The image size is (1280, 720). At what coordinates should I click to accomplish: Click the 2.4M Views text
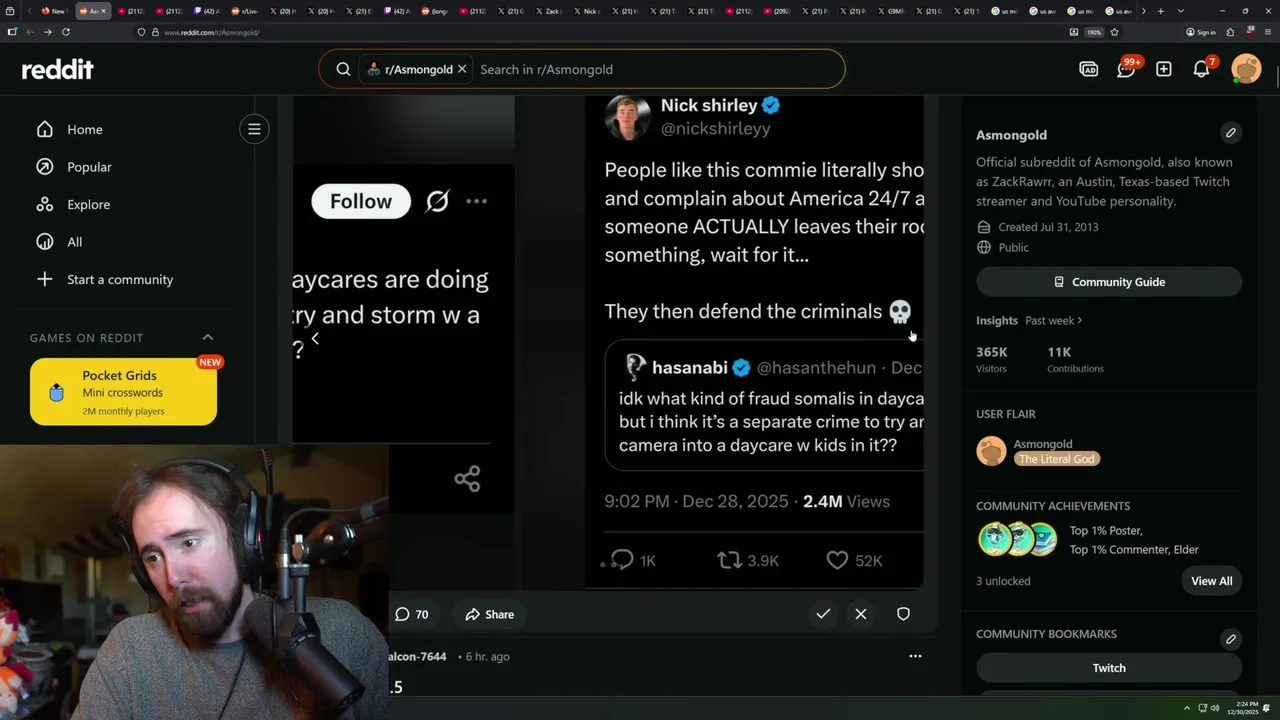click(846, 501)
